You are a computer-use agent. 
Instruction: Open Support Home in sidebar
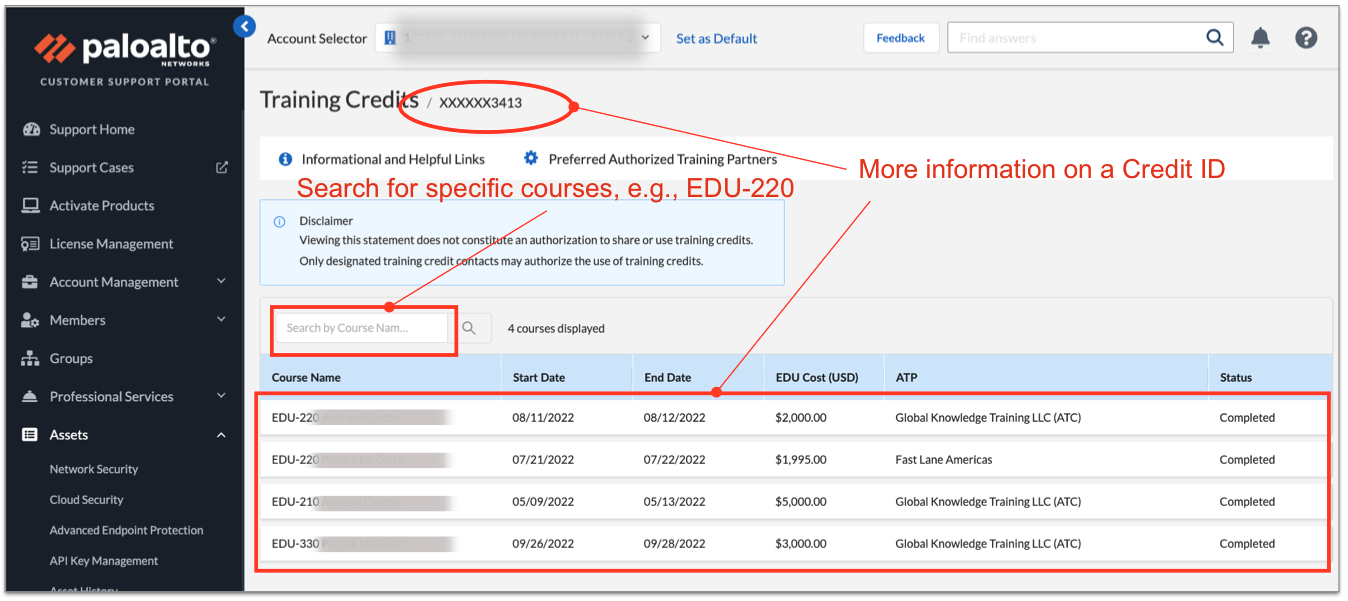[92, 130]
